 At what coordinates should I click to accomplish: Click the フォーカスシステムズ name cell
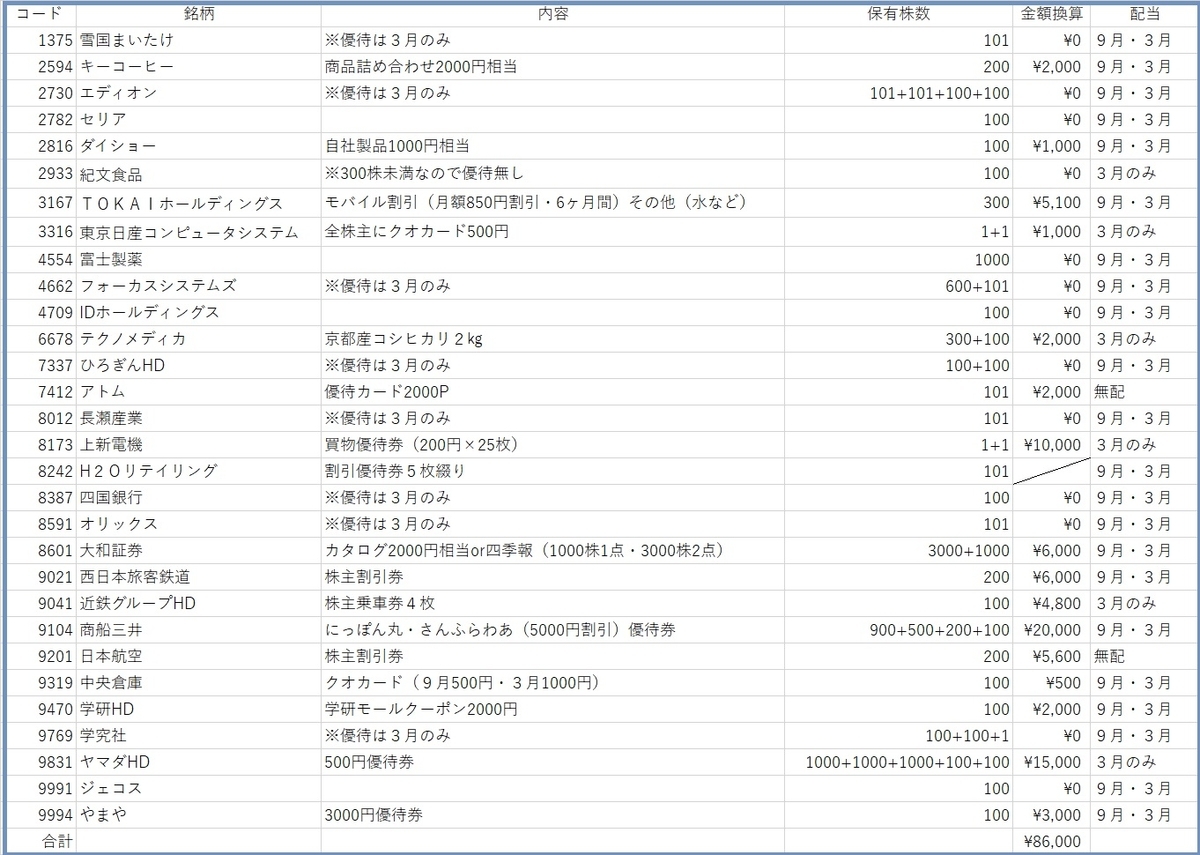(x=199, y=286)
